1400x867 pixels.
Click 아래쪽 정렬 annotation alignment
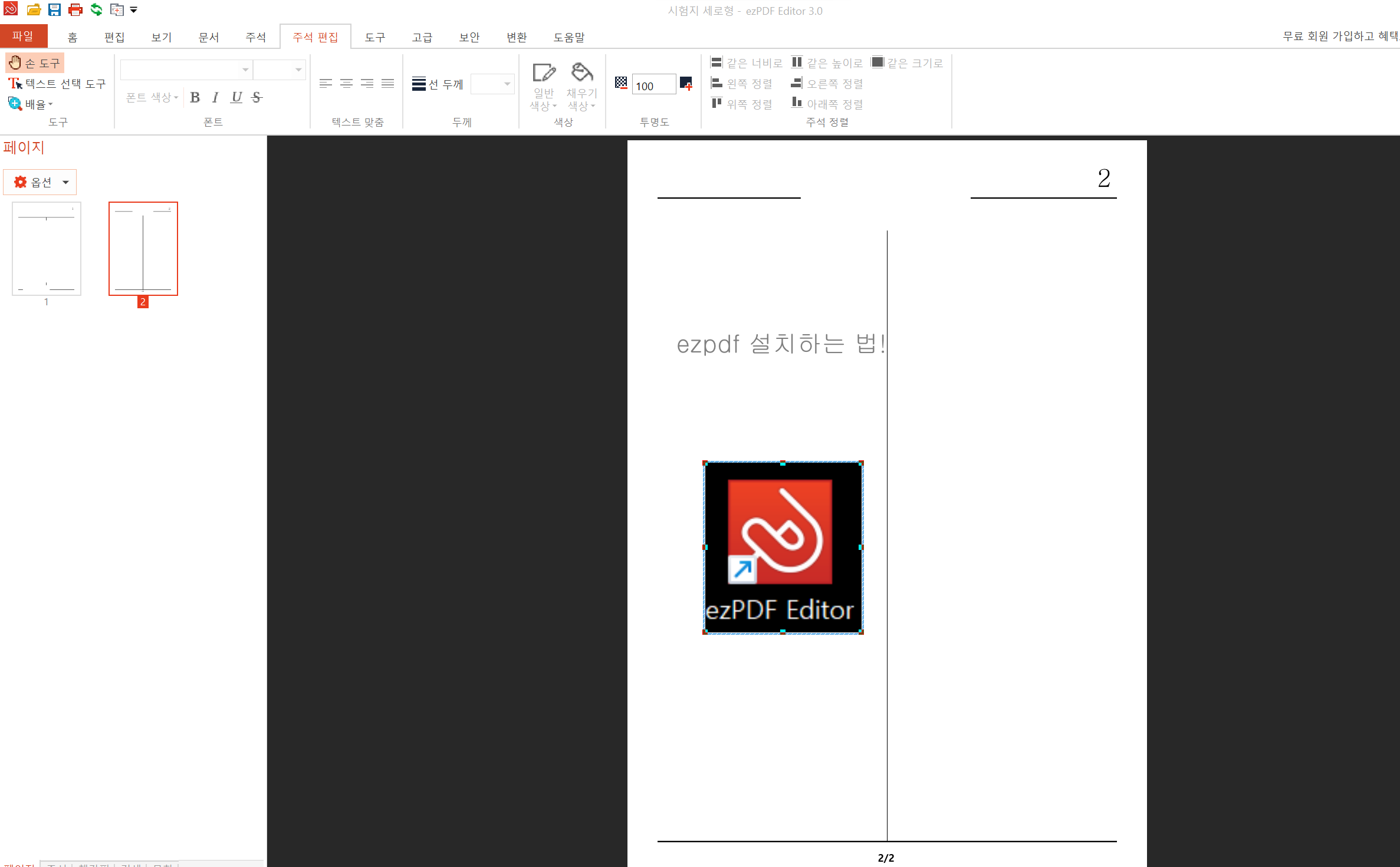coord(827,104)
